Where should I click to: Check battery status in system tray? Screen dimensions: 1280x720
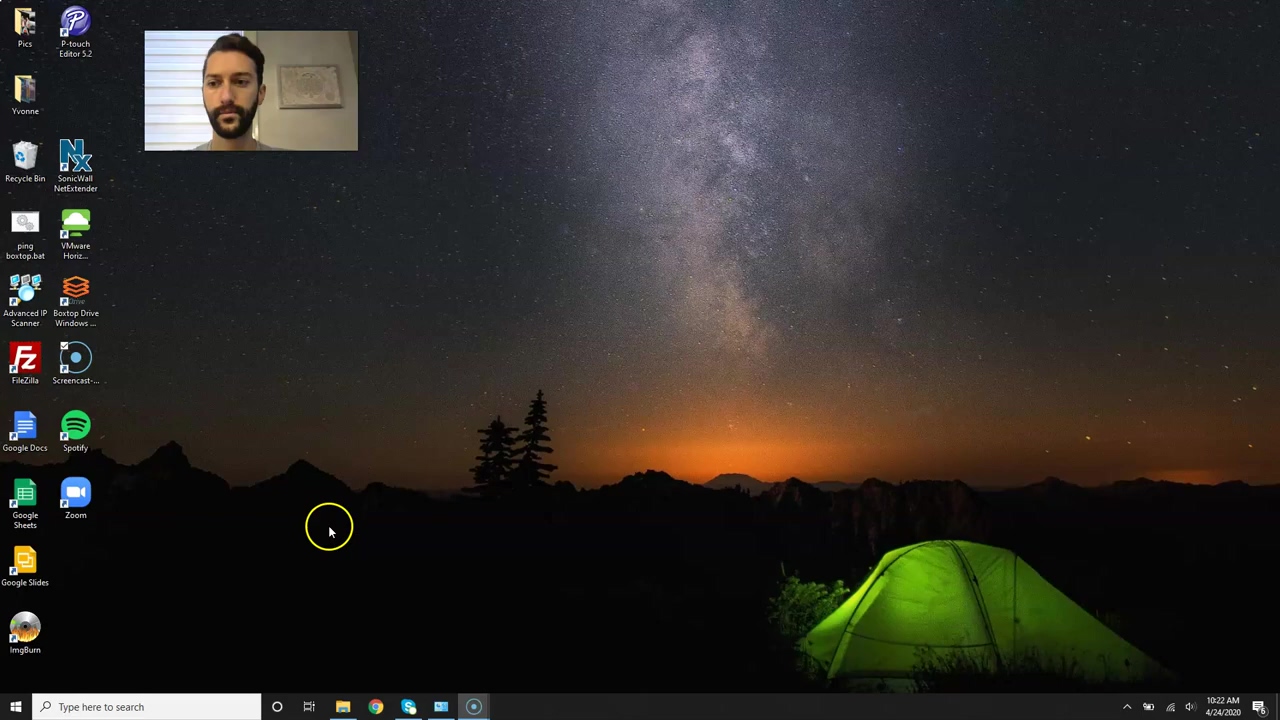coord(1148,707)
